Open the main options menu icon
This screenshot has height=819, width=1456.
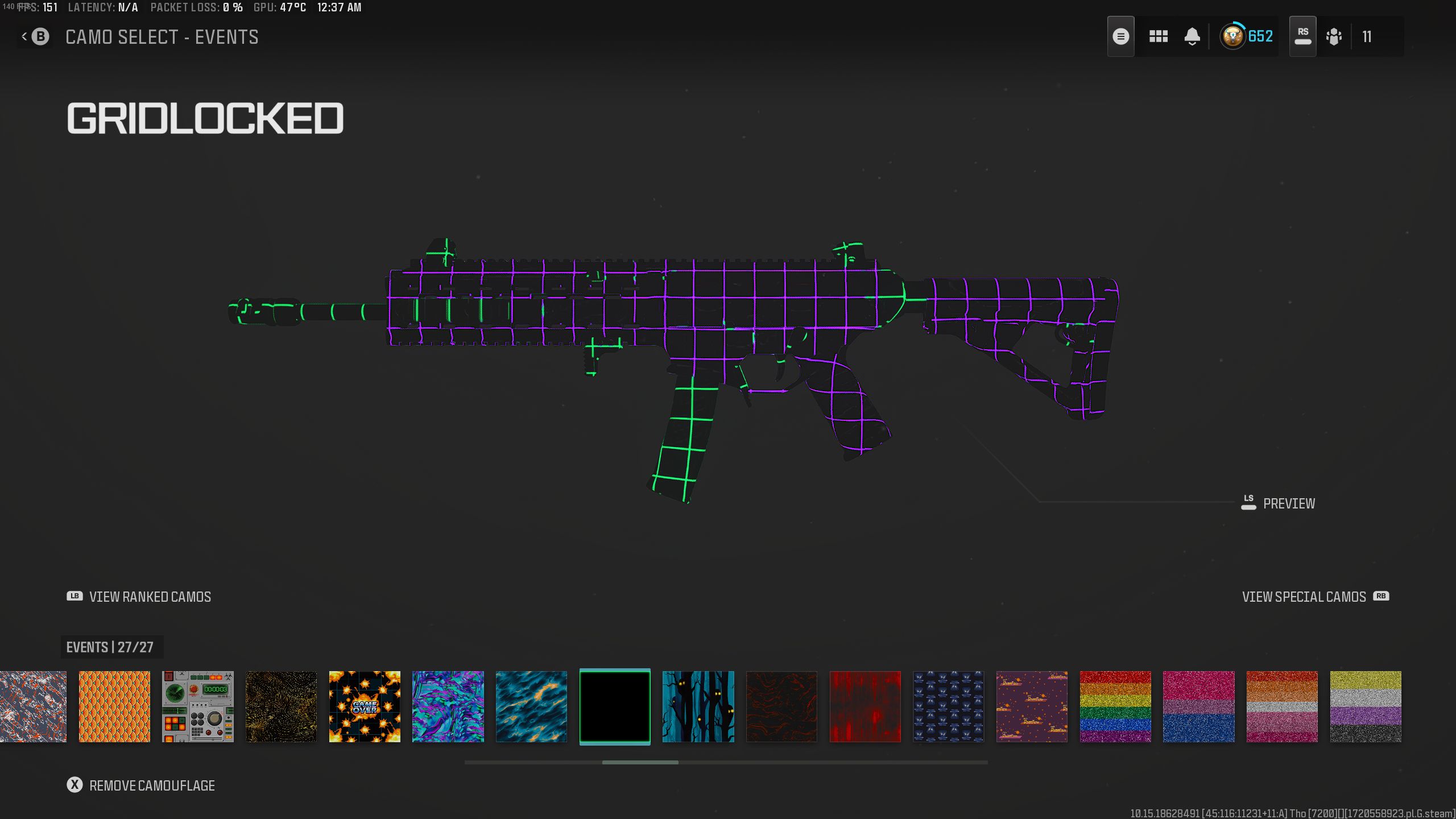(1121, 36)
